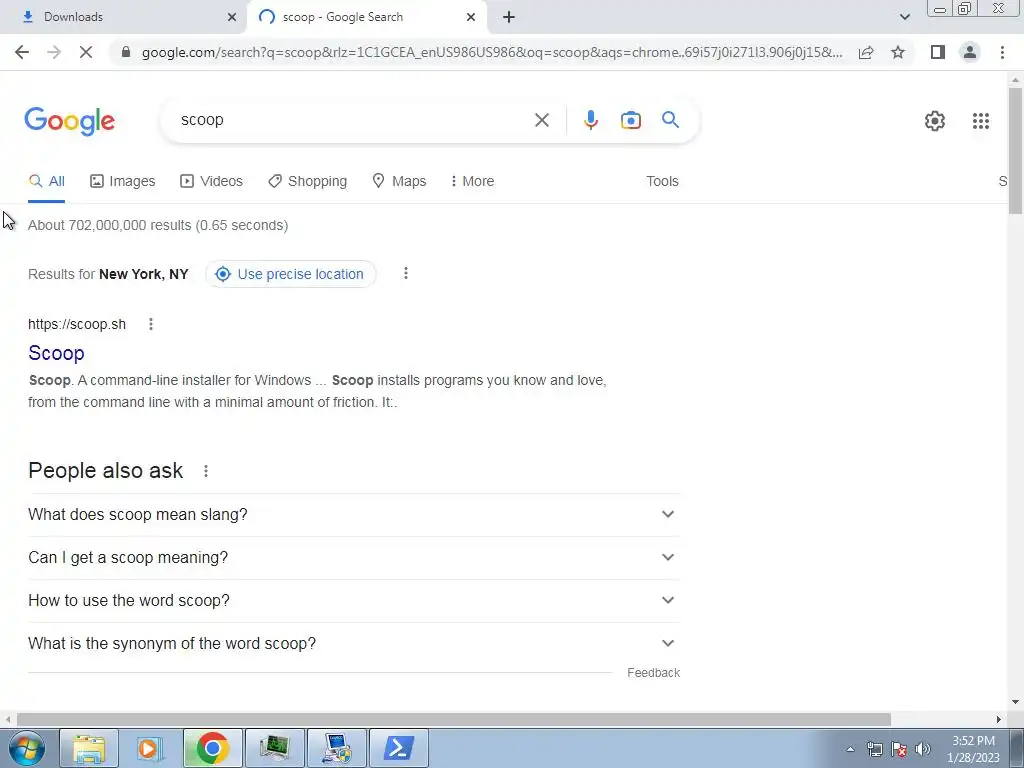1024x768 pixels.
Task: Clear the search box text
Action: coord(541,120)
